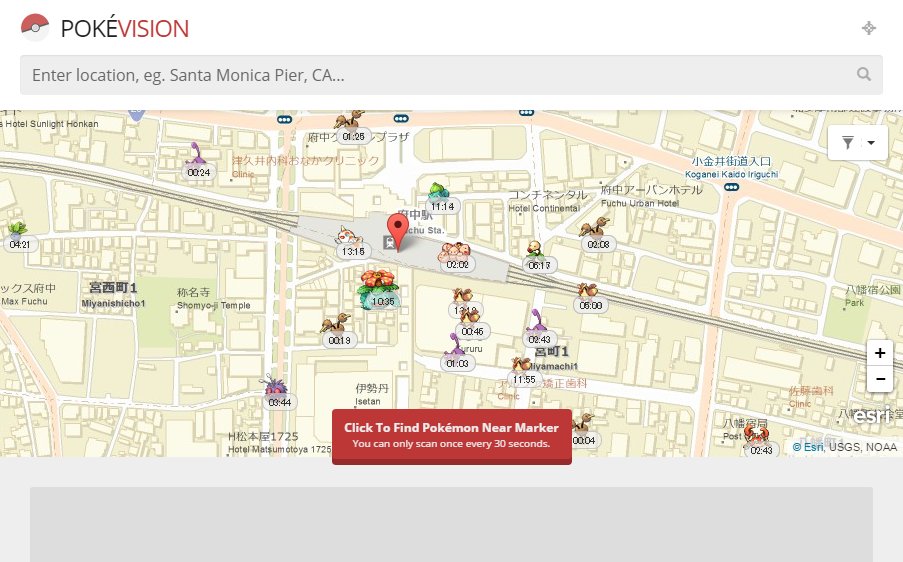Select the Spearow with 06:00 timer
Image resolution: width=903 pixels, height=562 pixels.
pos(590,297)
